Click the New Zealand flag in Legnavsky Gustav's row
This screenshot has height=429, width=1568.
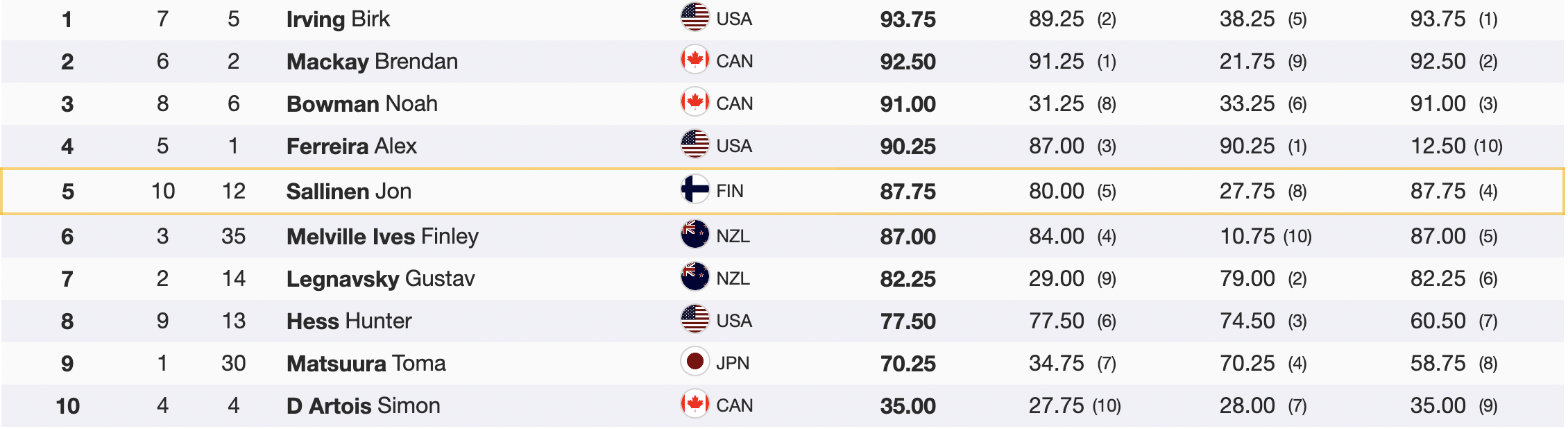[x=694, y=277]
